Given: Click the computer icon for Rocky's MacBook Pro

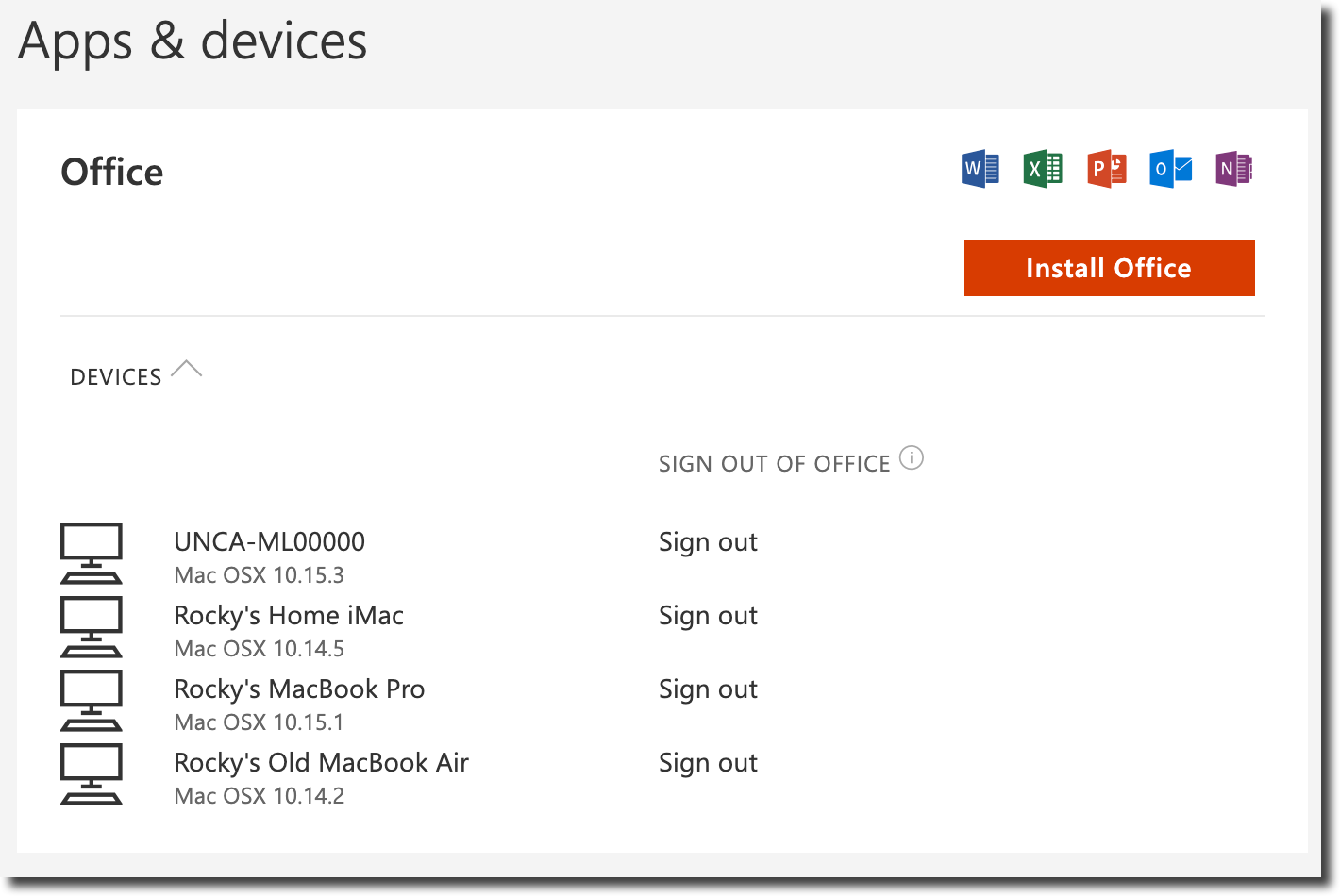Looking at the screenshot, I should tap(92, 701).
